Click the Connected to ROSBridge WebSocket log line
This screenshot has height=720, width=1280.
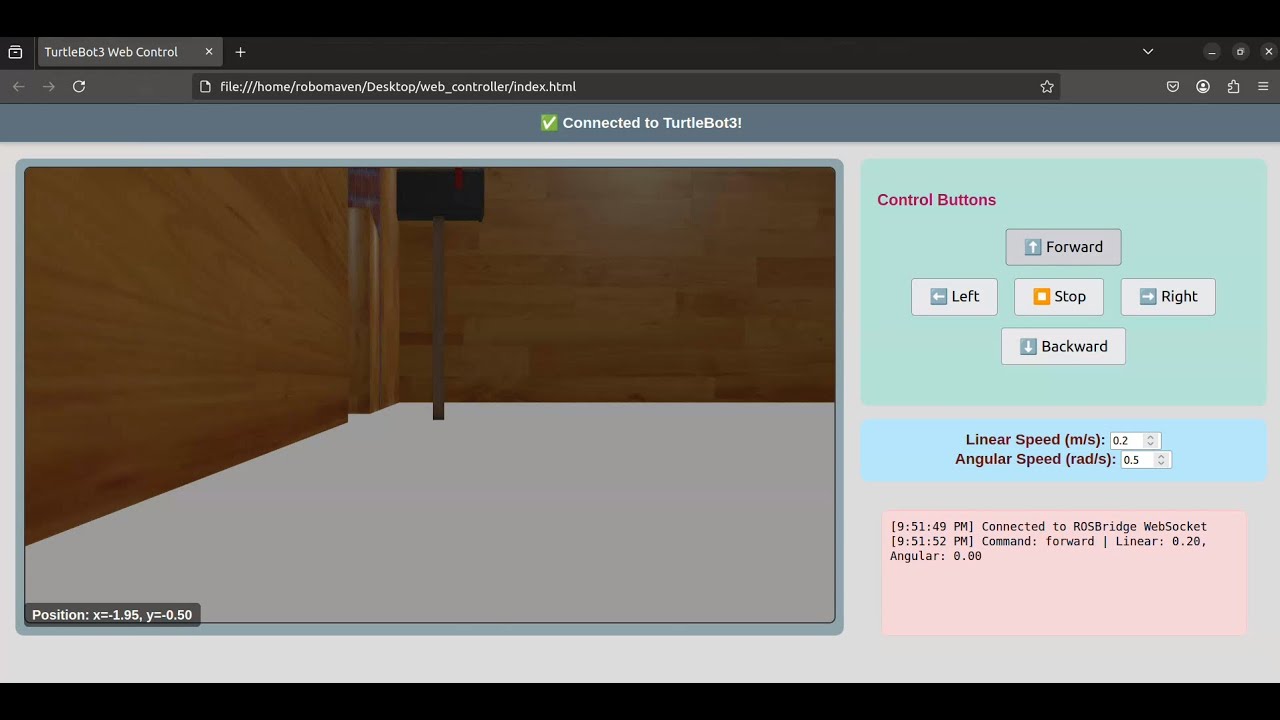tap(1049, 527)
